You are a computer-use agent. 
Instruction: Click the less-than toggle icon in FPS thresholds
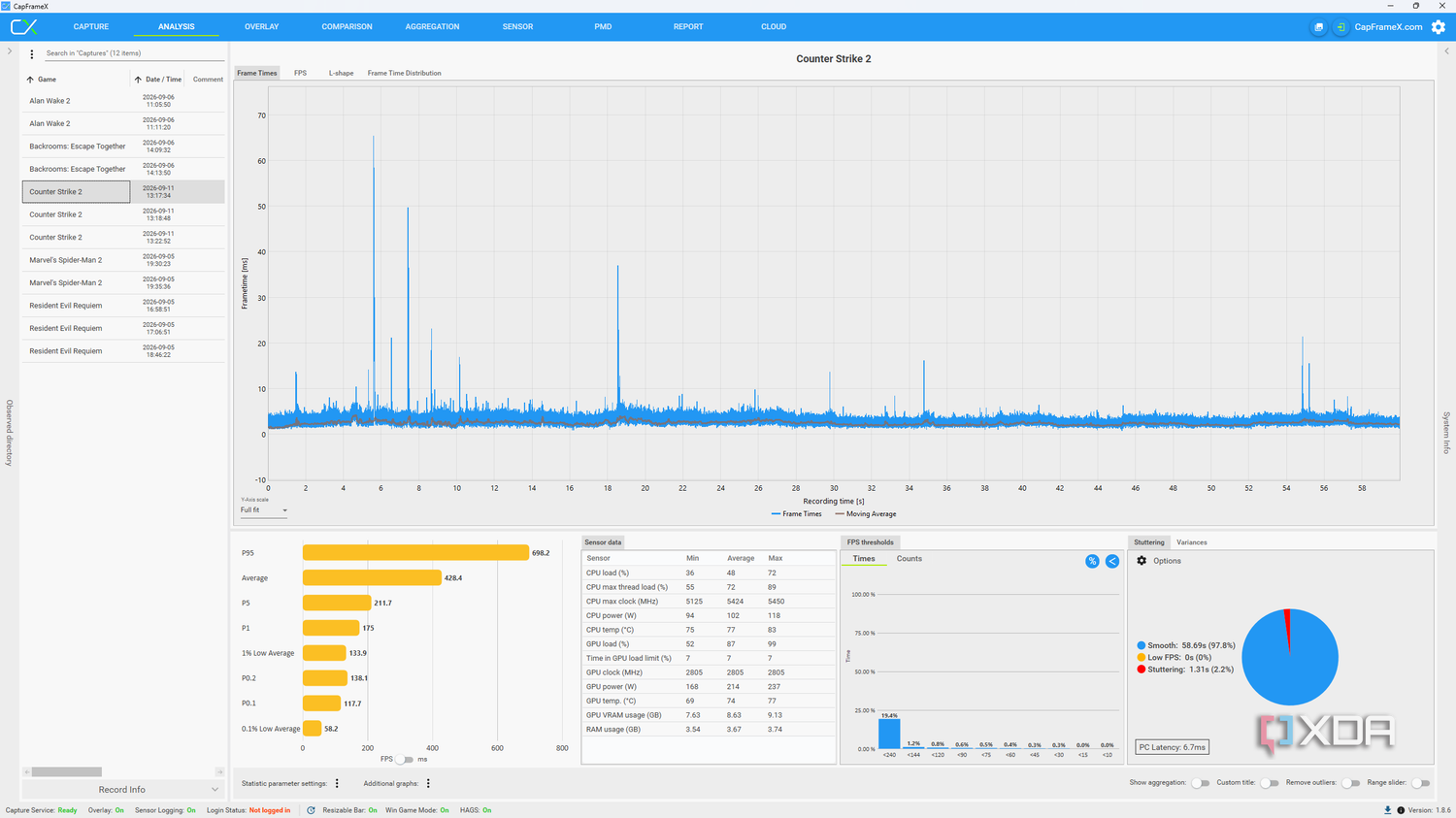pyautogui.click(x=1112, y=561)
